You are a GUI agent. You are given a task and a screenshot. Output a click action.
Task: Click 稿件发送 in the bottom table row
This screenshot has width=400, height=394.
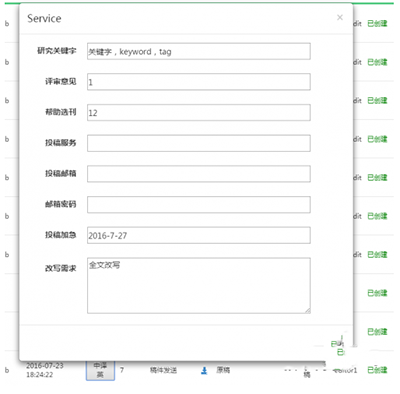[x=163, y=370]
